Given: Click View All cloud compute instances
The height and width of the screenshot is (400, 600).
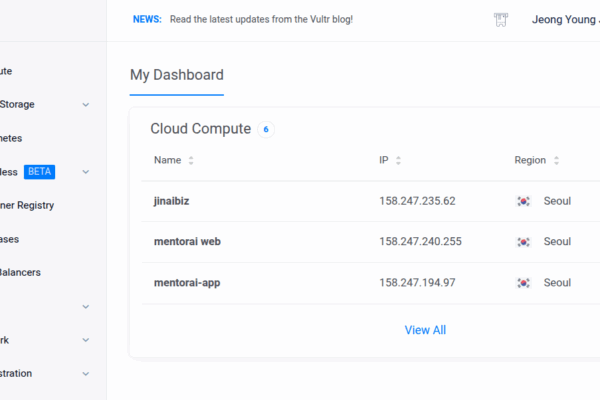Looking at the screenshot, I should click(x=425, y=330).
